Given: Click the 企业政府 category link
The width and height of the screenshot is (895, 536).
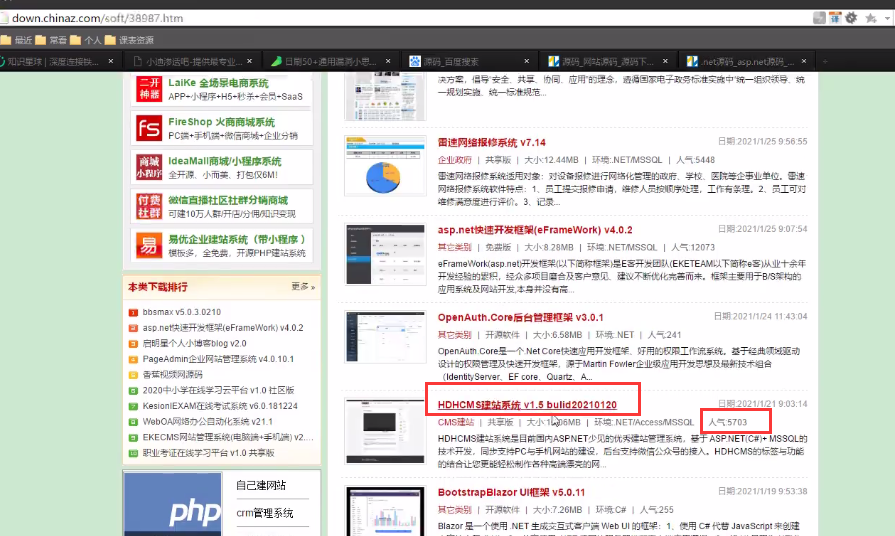Looking at the screenshot, I should pos(454,159).
